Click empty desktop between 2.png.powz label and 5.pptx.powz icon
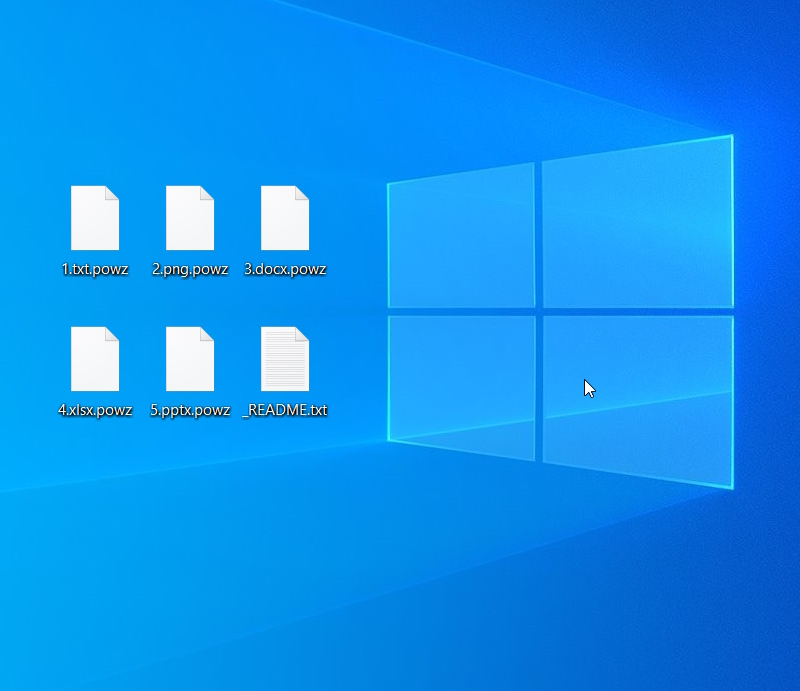 [190, 300]
